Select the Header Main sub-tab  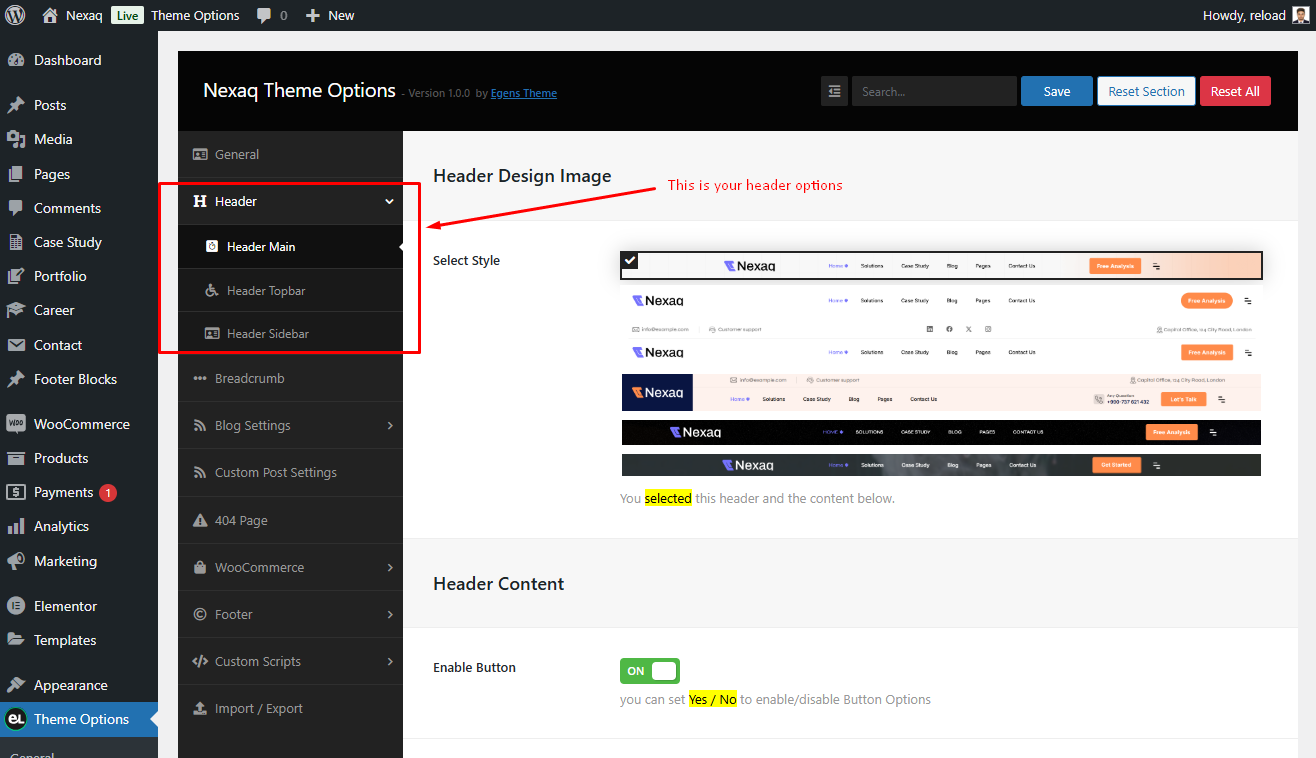[x=290, y=246]
